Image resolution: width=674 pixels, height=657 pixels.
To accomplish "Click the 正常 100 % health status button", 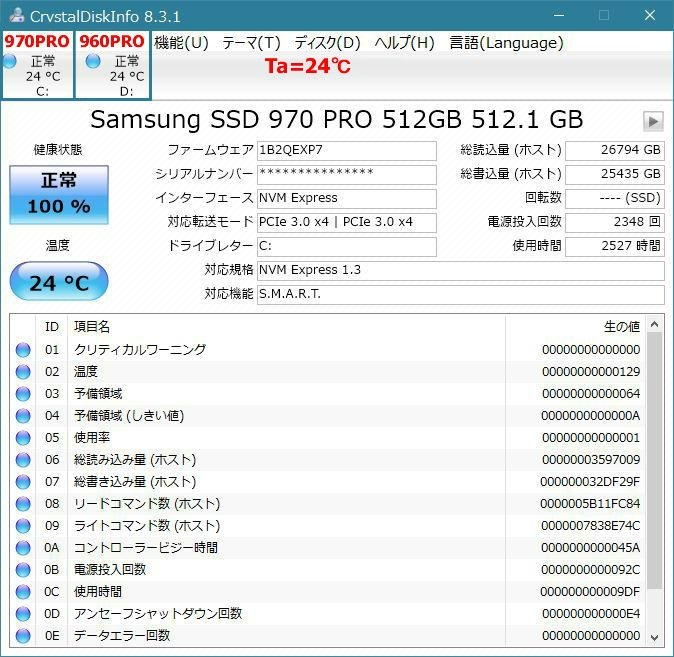I will (59, 195).
